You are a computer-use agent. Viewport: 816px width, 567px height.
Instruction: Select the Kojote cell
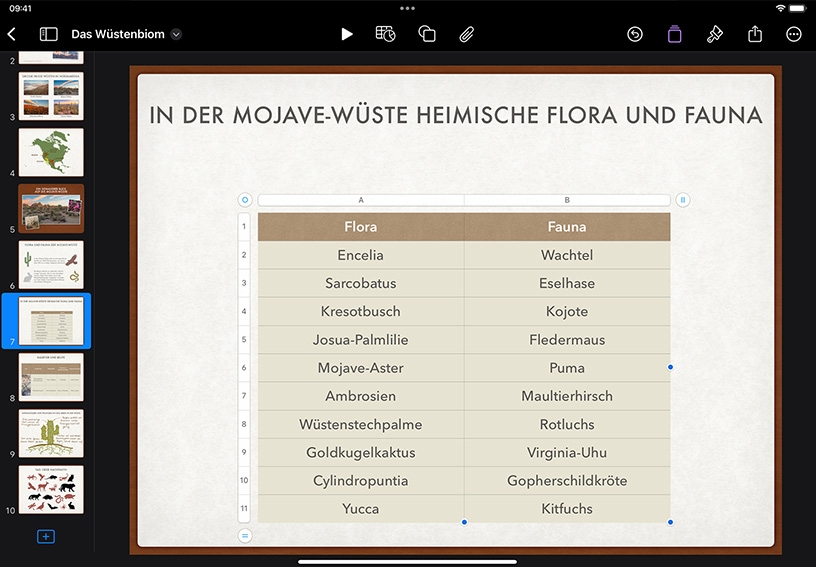click(567, 311)
